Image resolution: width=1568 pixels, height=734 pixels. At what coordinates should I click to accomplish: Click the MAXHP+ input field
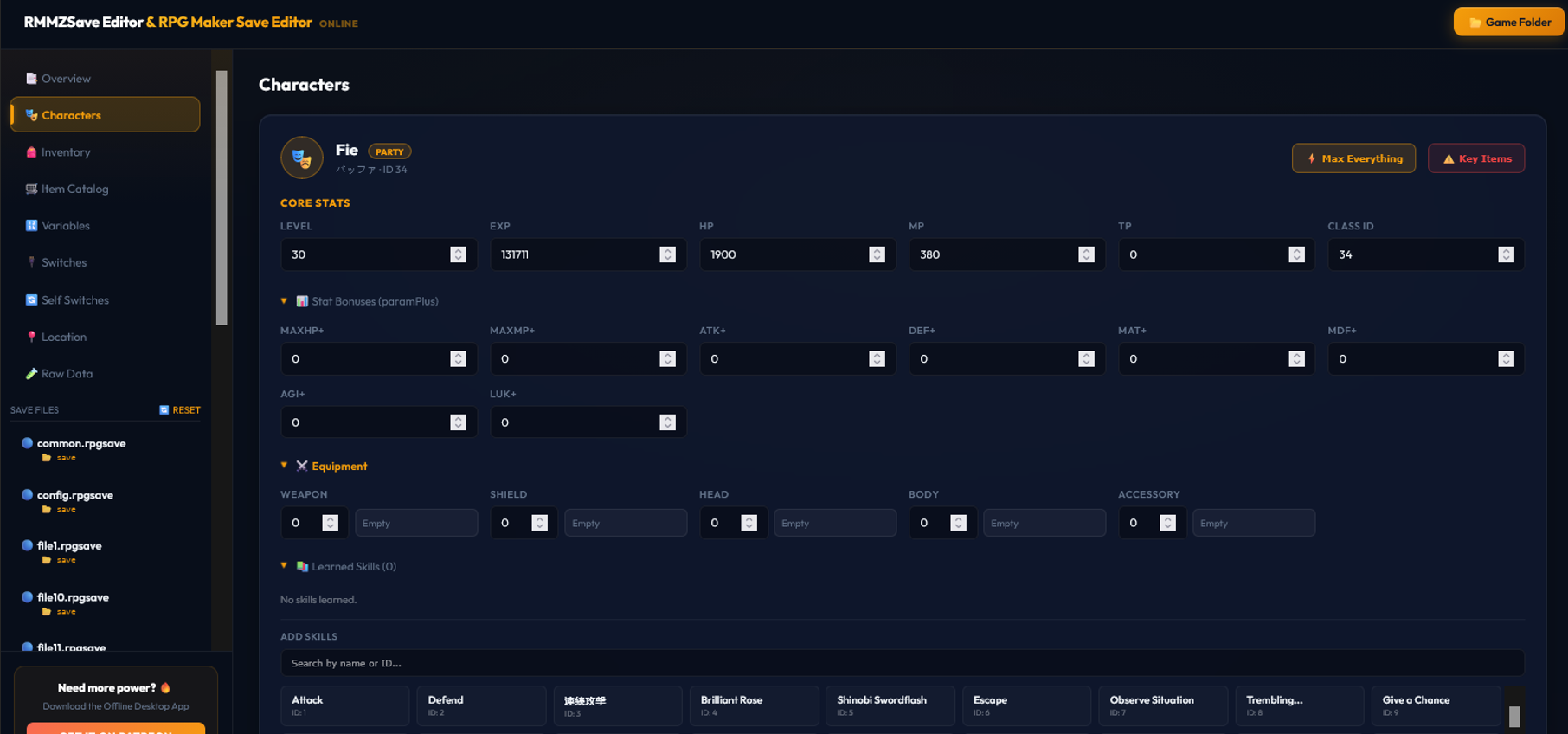pos(378,358)
